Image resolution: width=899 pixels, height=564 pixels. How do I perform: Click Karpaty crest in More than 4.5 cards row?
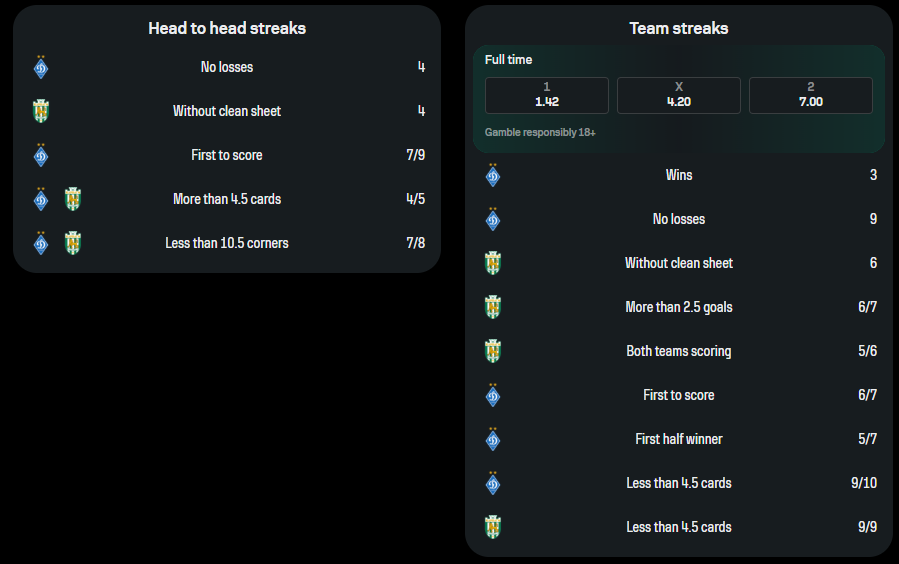coord(73,199)
